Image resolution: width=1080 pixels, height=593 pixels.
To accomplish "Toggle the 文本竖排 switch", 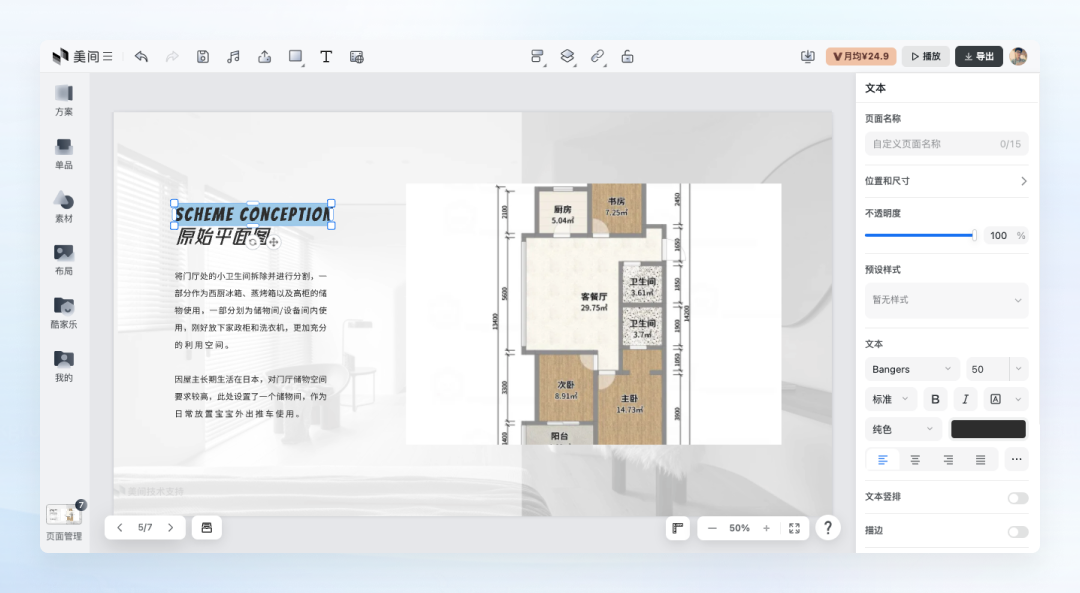I will (1017, 498).
